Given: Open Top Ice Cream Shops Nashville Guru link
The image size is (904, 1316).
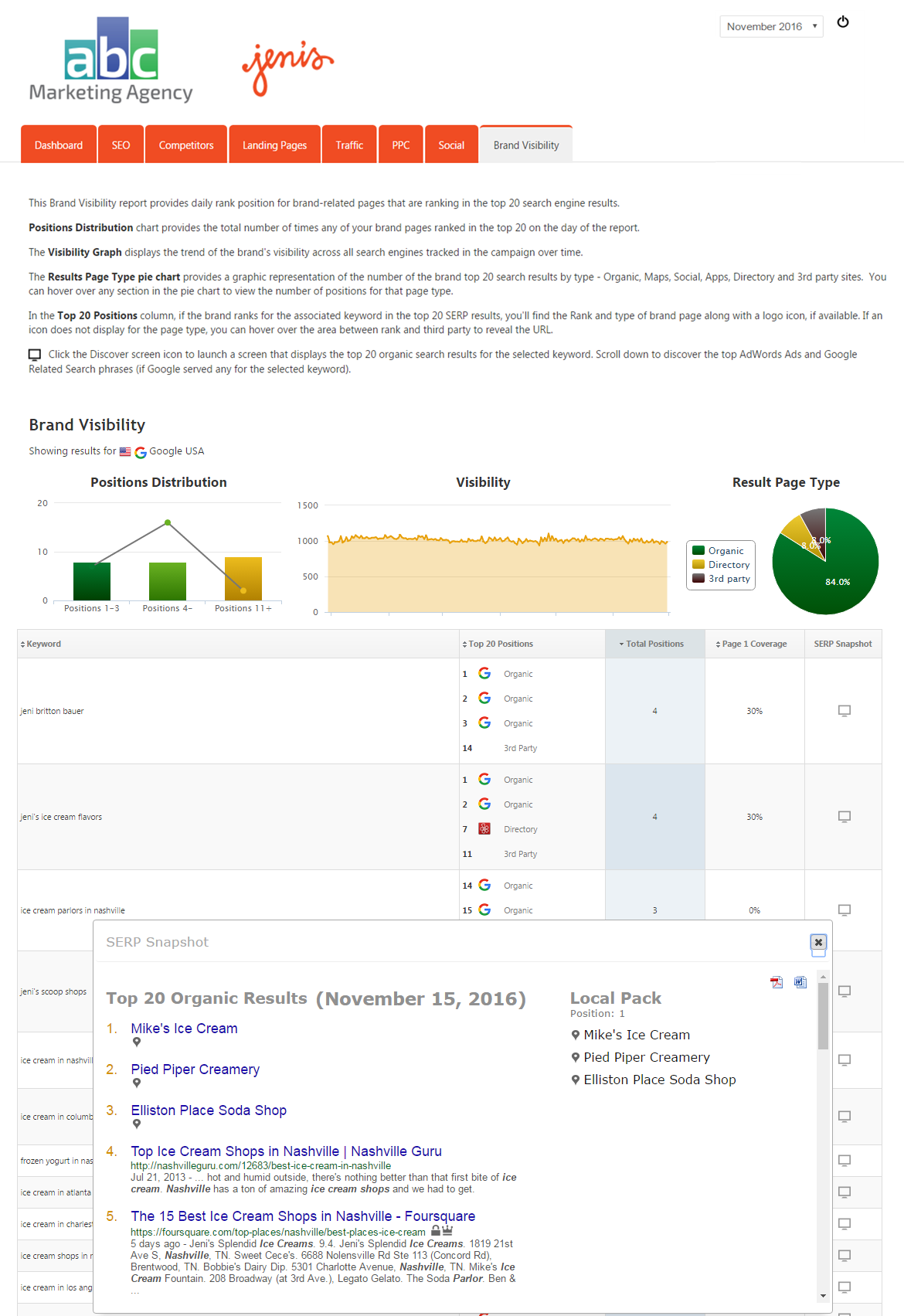Looking at the screenshot, I should click(x=286, y=1151).
